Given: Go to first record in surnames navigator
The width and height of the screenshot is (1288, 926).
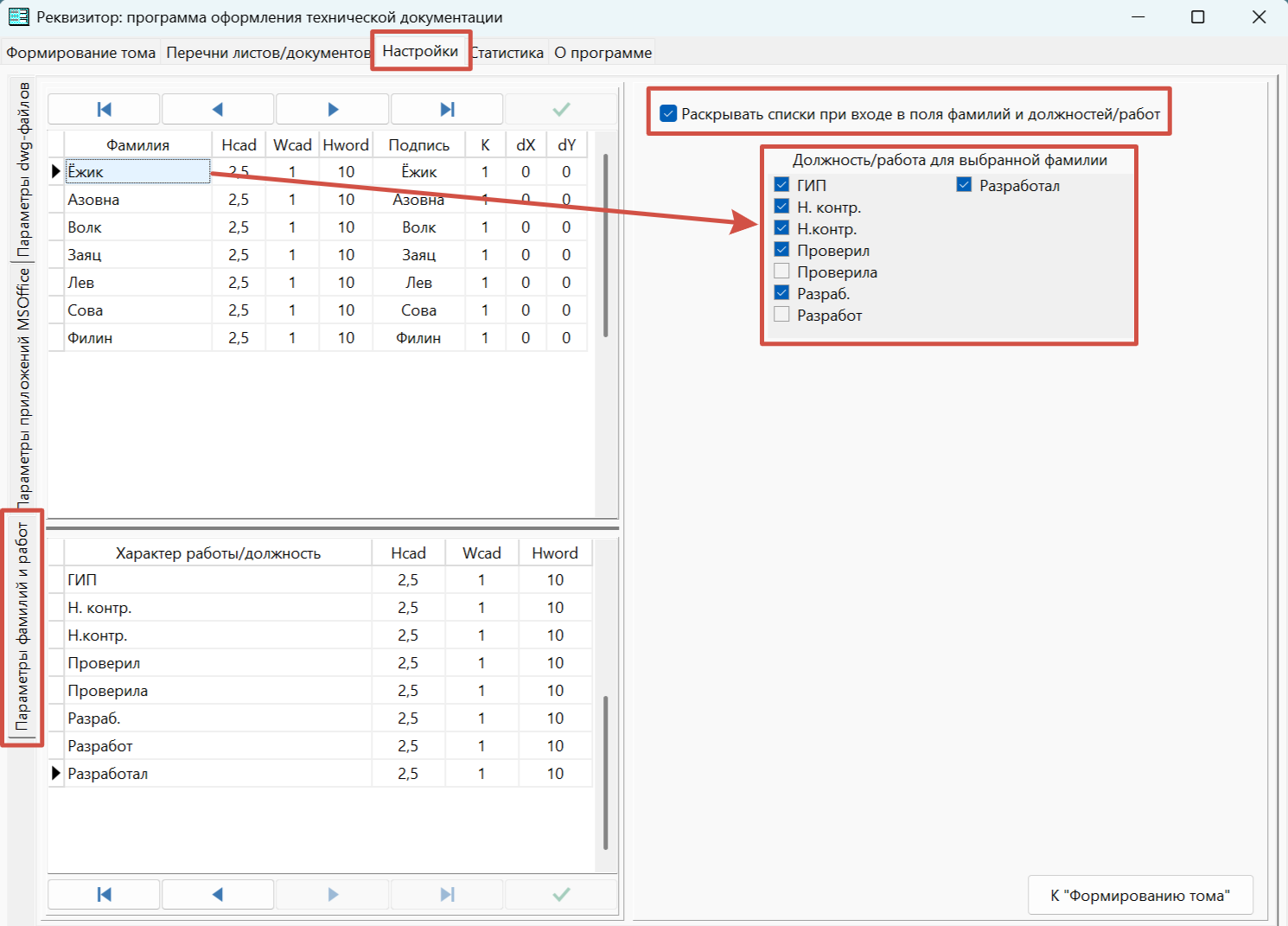Looking at the screenshot, I should click(x=104, y=109).
